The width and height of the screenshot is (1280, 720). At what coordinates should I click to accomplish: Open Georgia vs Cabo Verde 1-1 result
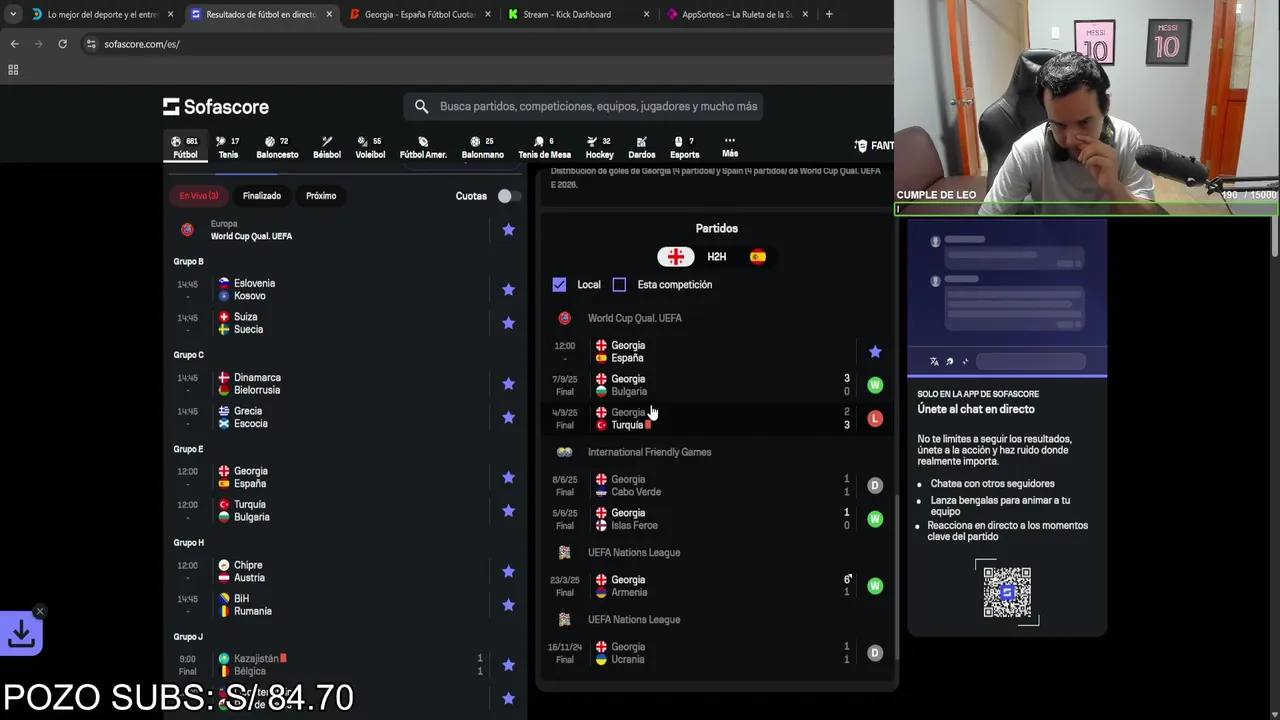717,485
